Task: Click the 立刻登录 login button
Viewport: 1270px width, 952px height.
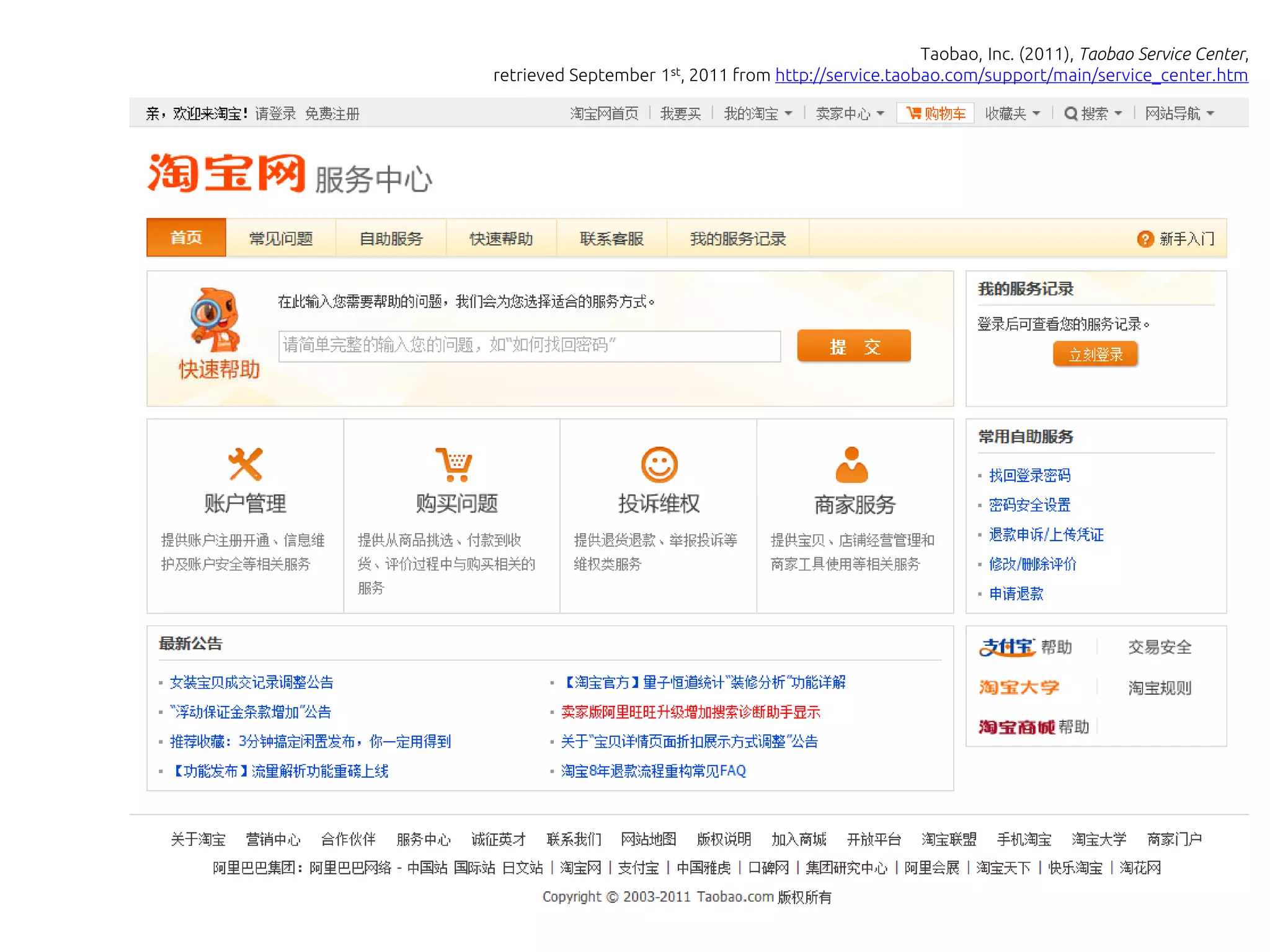Action: coord(1095,354)
